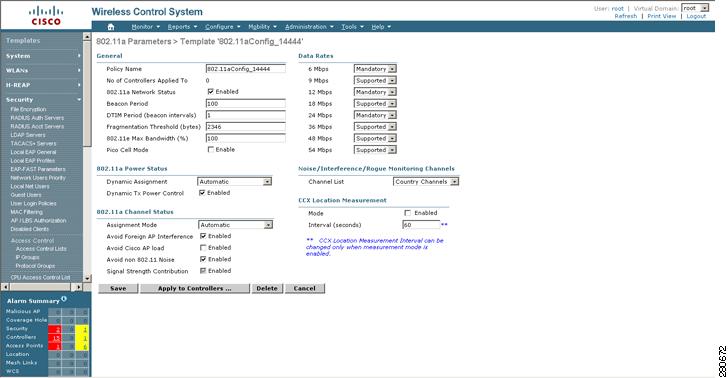Open the Help menu
728x378 pixels.
381,27
